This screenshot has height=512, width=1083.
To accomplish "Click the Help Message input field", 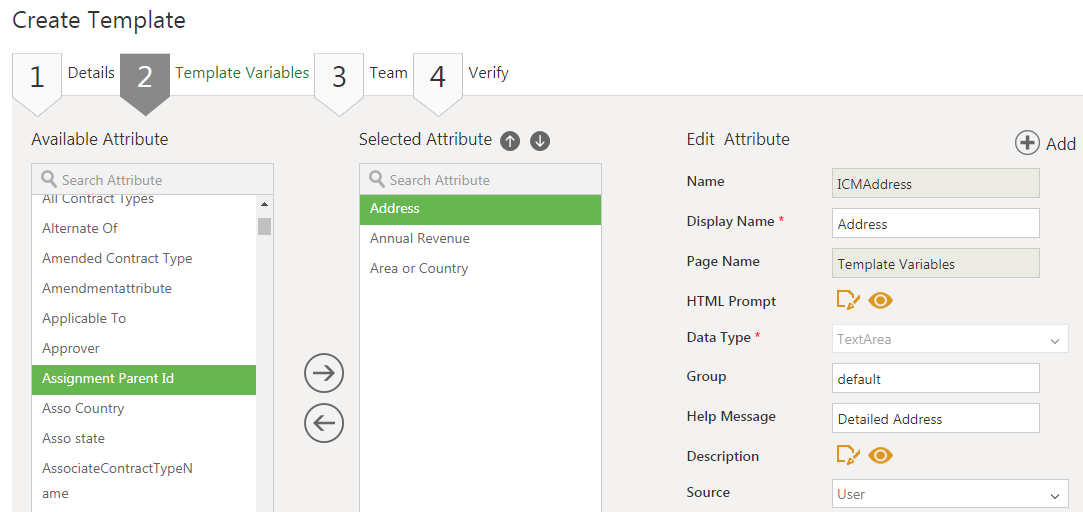I will click(935, 419).
